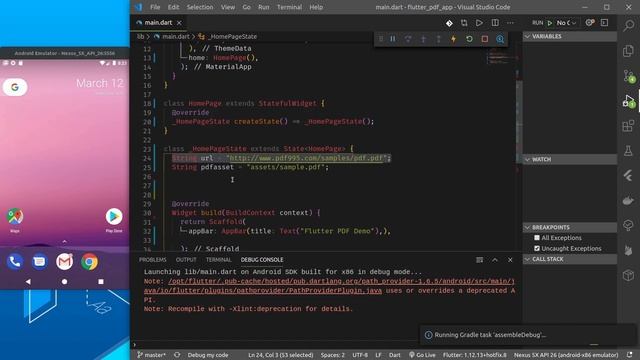Open launch.json via the gear icon
This screenshot has width=640, height=360.
pyautogui.click(x=590, y=23)
